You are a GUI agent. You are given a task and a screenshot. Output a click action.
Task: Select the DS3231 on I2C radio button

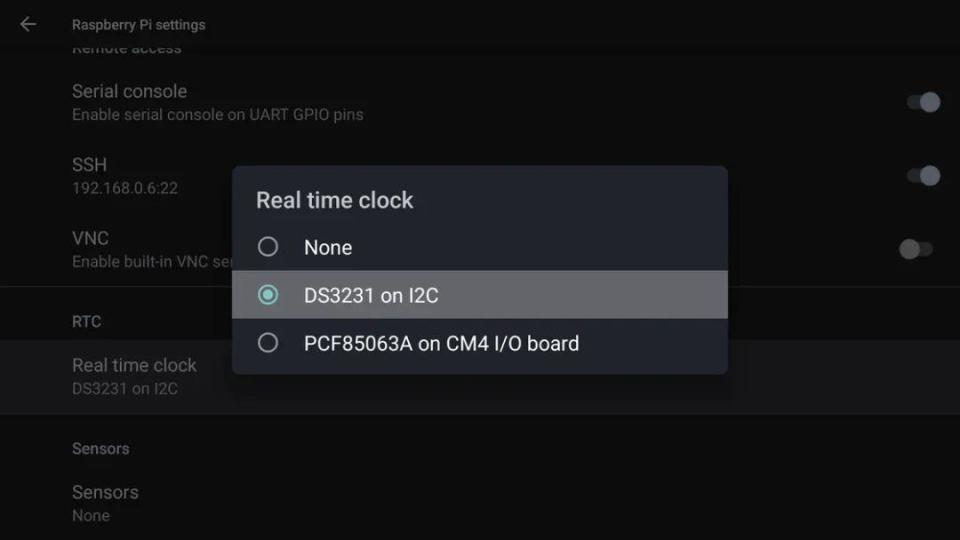268,294
